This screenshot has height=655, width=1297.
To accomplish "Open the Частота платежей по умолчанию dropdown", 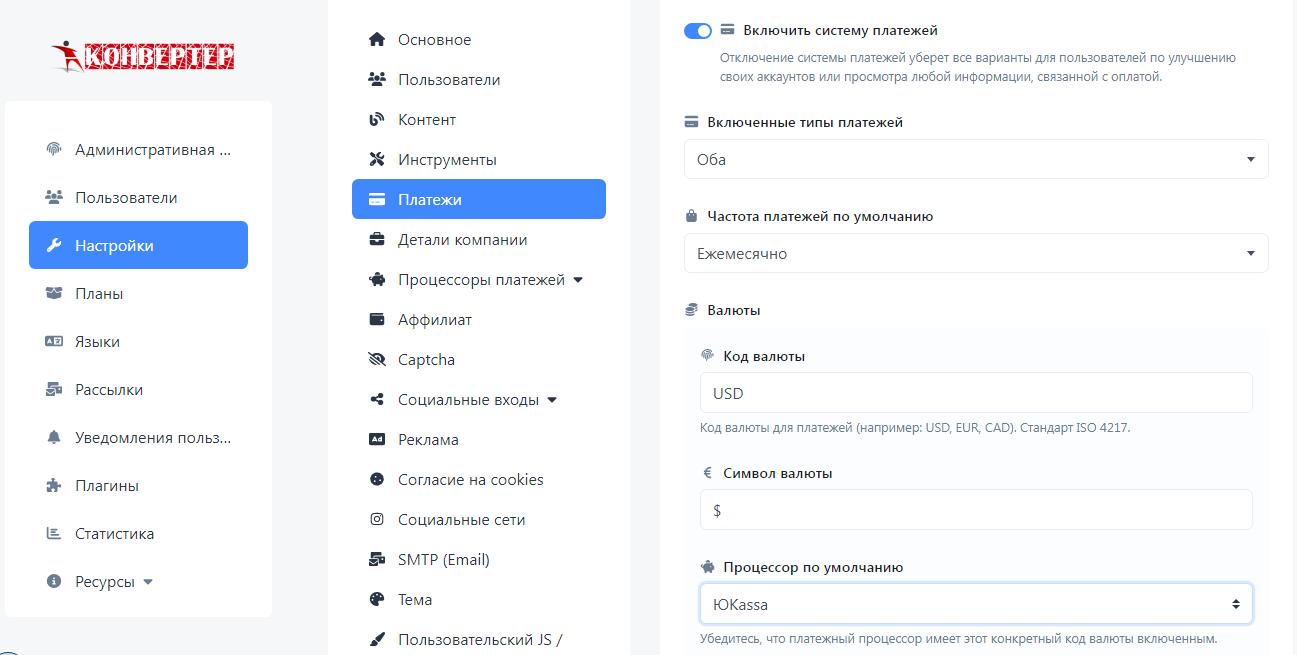I will (975, 253).
